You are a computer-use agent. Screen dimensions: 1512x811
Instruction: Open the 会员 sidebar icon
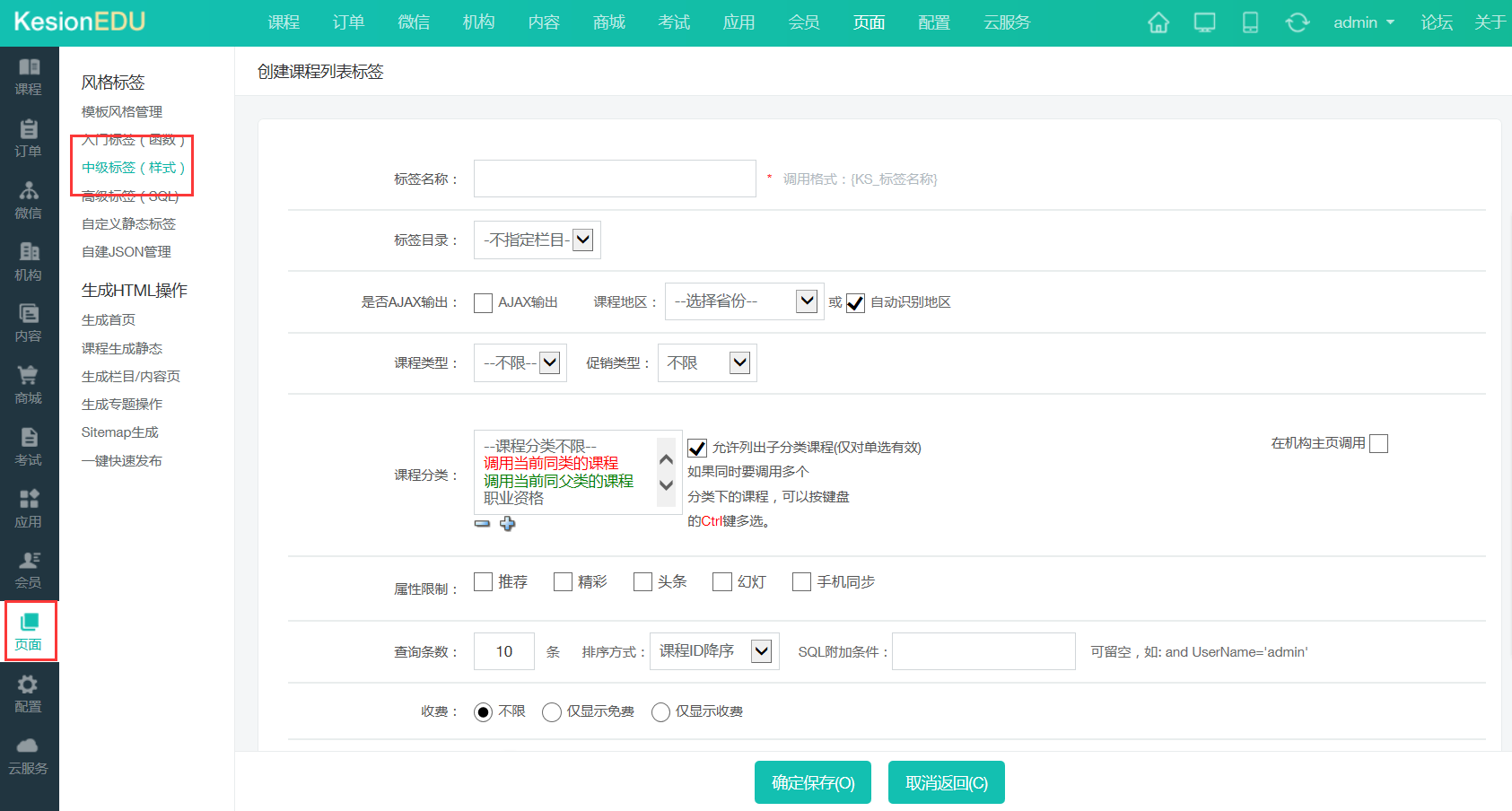click(x=29, y=570)
